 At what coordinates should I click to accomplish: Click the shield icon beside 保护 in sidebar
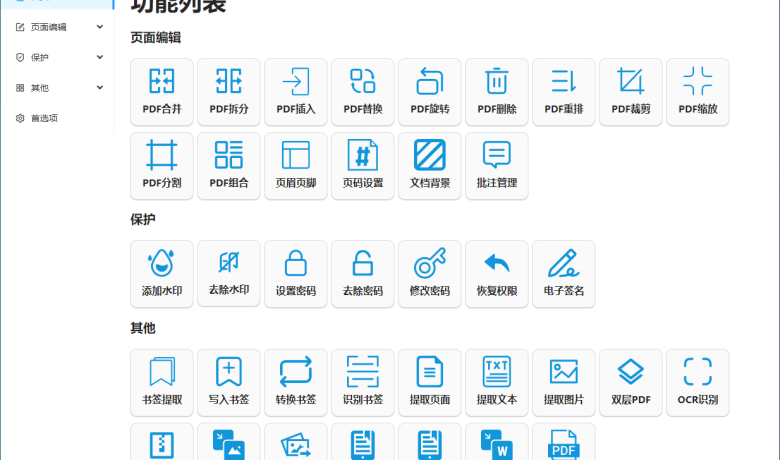tap(20, 57)
